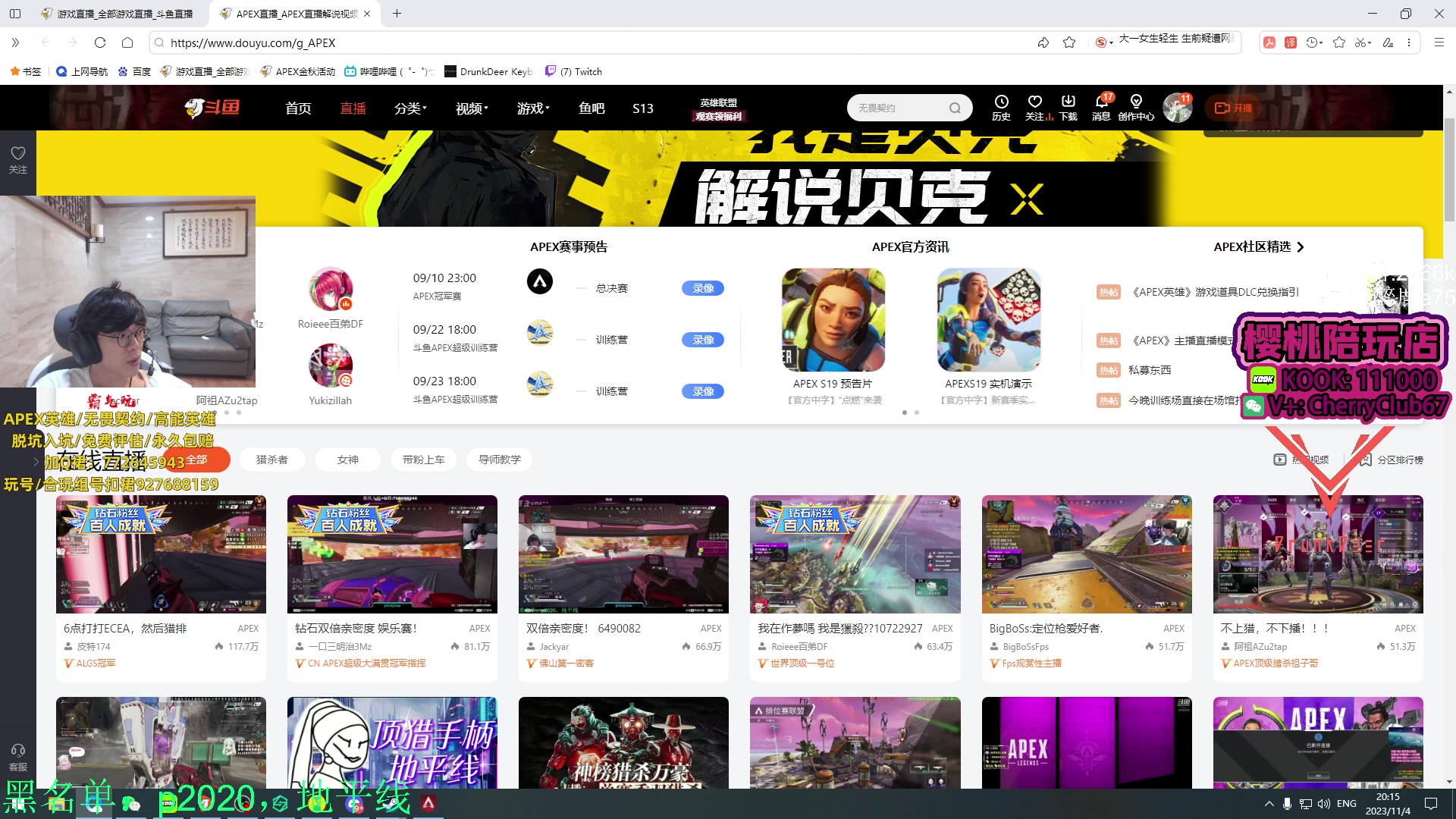Select the 带粉上车 filter tag
The image size is (1456, 819).
point(423,459)
